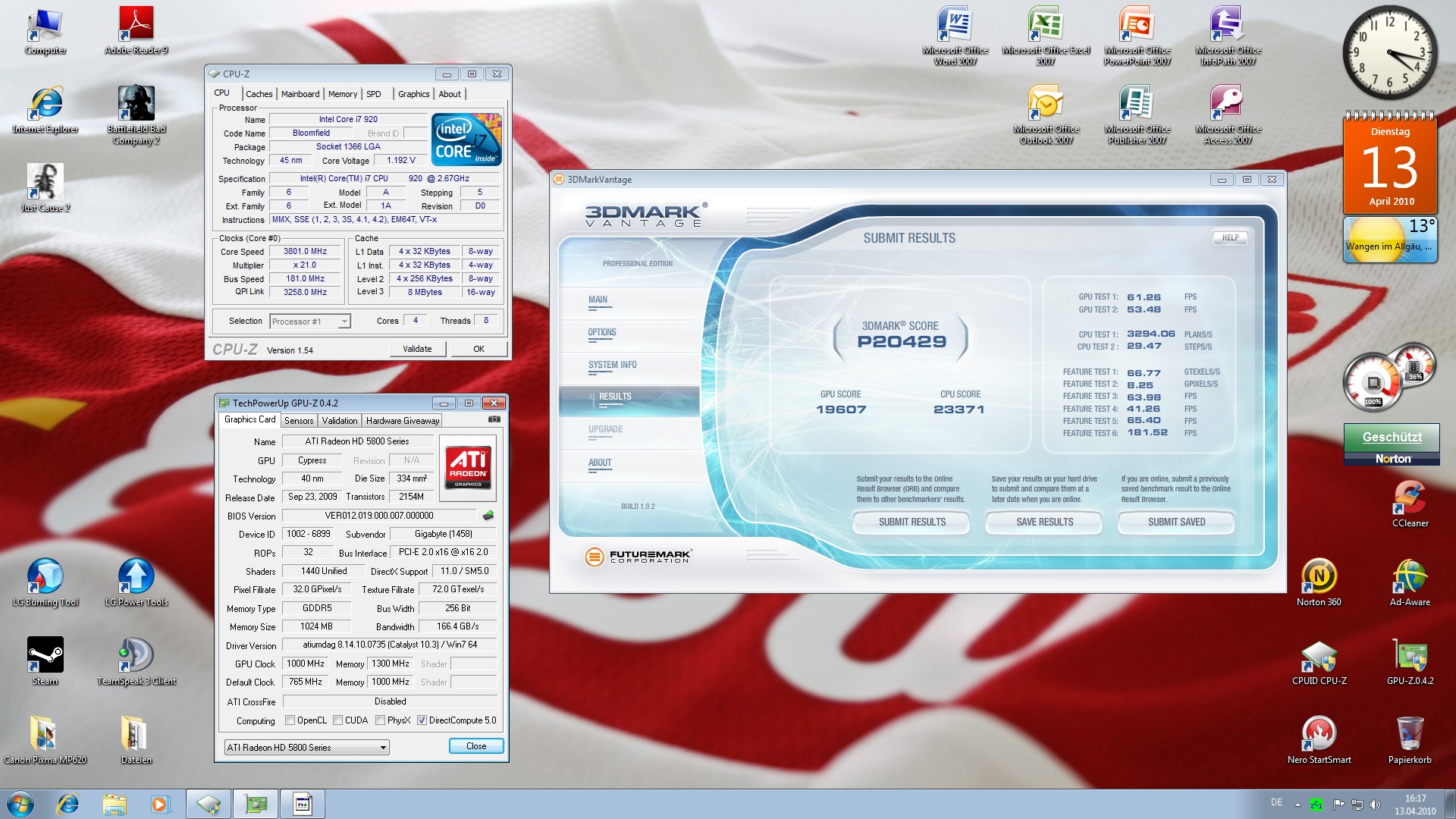The width and height of the screenshot is (1456, 819).
Task: Open Hardware Giveaway tab in GPU-Z
Action: 403,421
